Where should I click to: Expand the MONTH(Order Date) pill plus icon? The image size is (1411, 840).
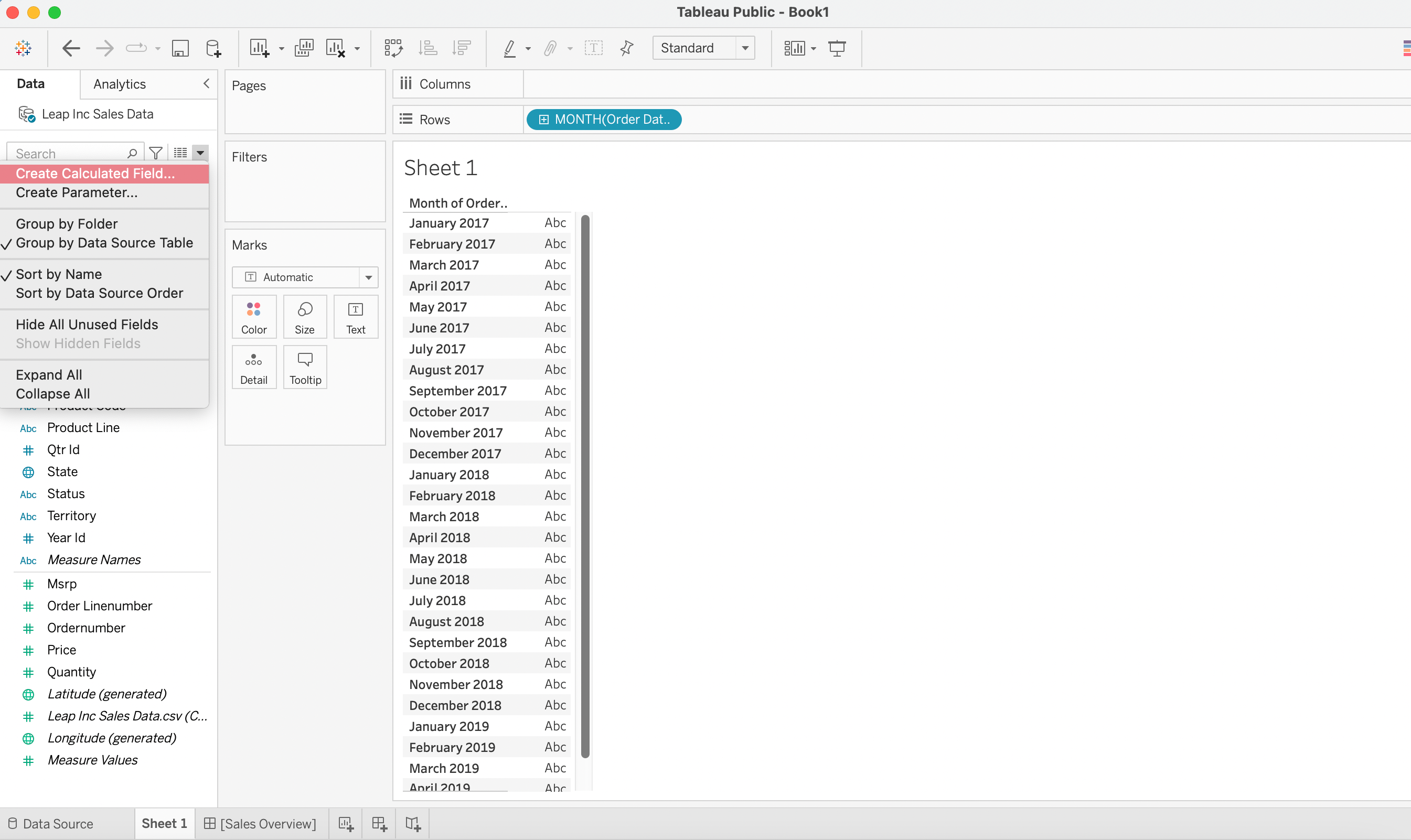tap(543, 120)
